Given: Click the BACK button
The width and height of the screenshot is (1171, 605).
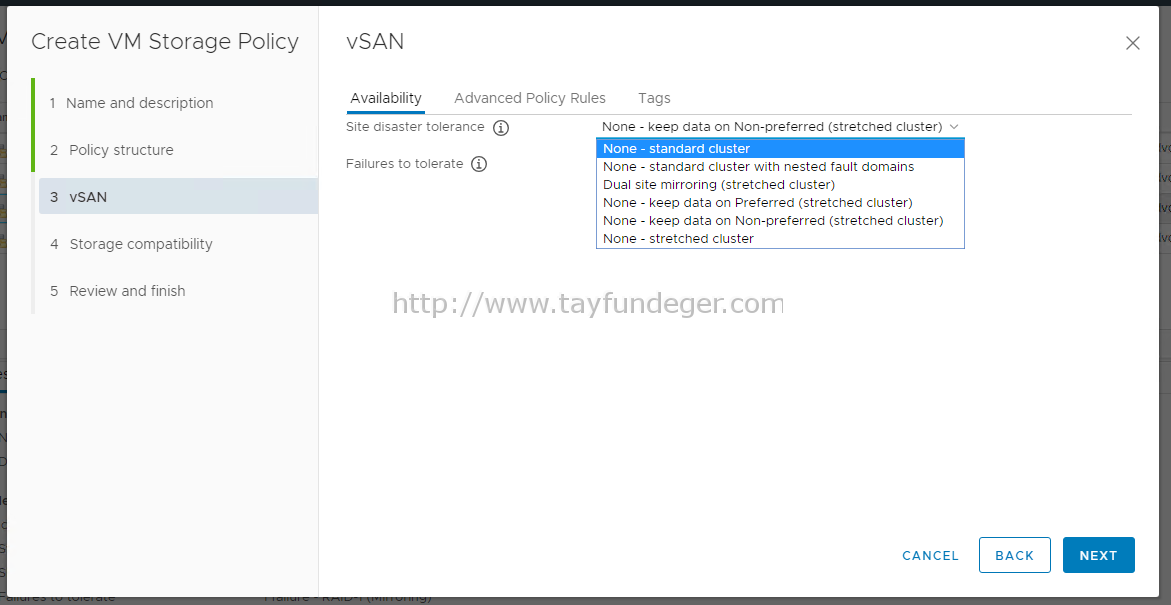Looking at the screenshot, I should [x=1015, y=555].
